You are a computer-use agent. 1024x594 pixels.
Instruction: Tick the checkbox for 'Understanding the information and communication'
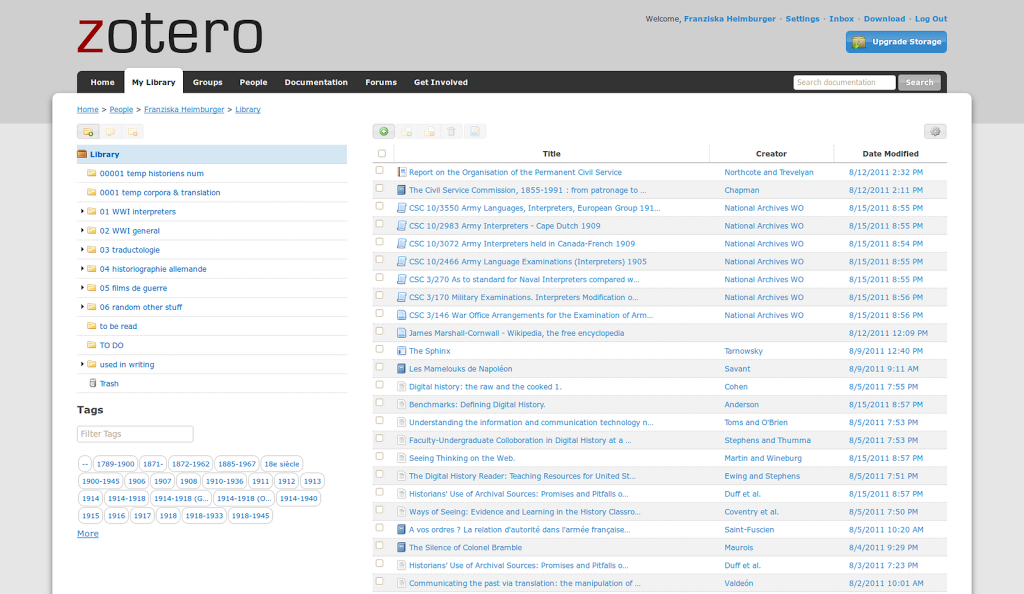point(379,420)
